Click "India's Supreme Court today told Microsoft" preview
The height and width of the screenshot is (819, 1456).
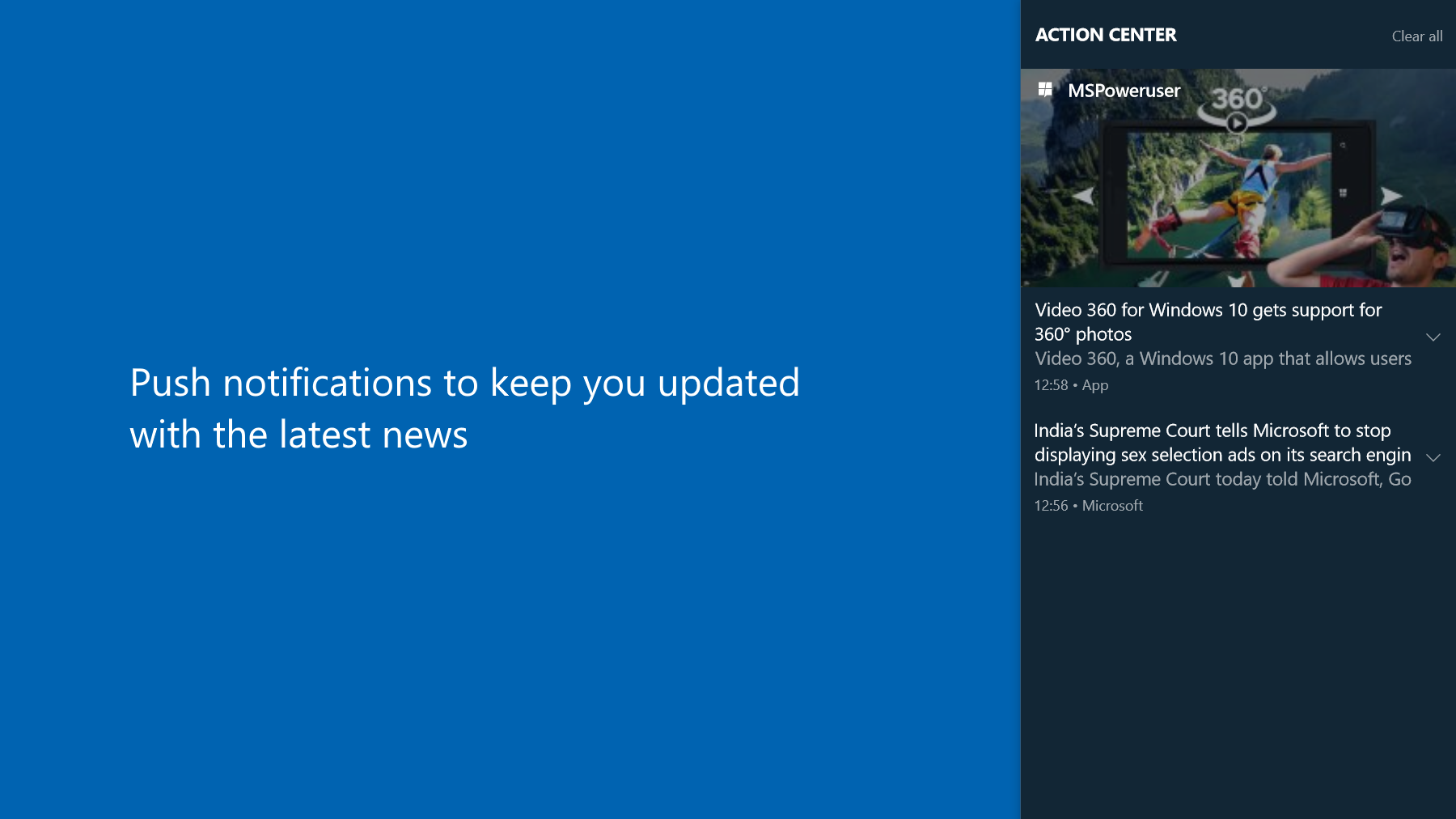click(1222, 479)
